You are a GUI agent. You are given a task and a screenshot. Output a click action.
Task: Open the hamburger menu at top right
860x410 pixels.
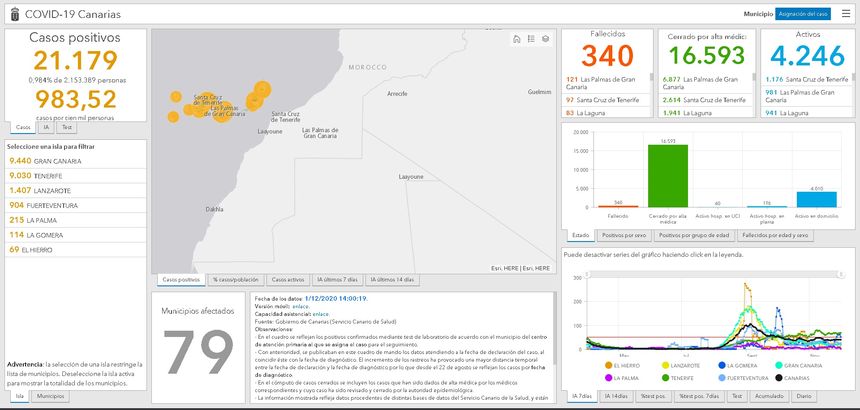coord(845,14)
